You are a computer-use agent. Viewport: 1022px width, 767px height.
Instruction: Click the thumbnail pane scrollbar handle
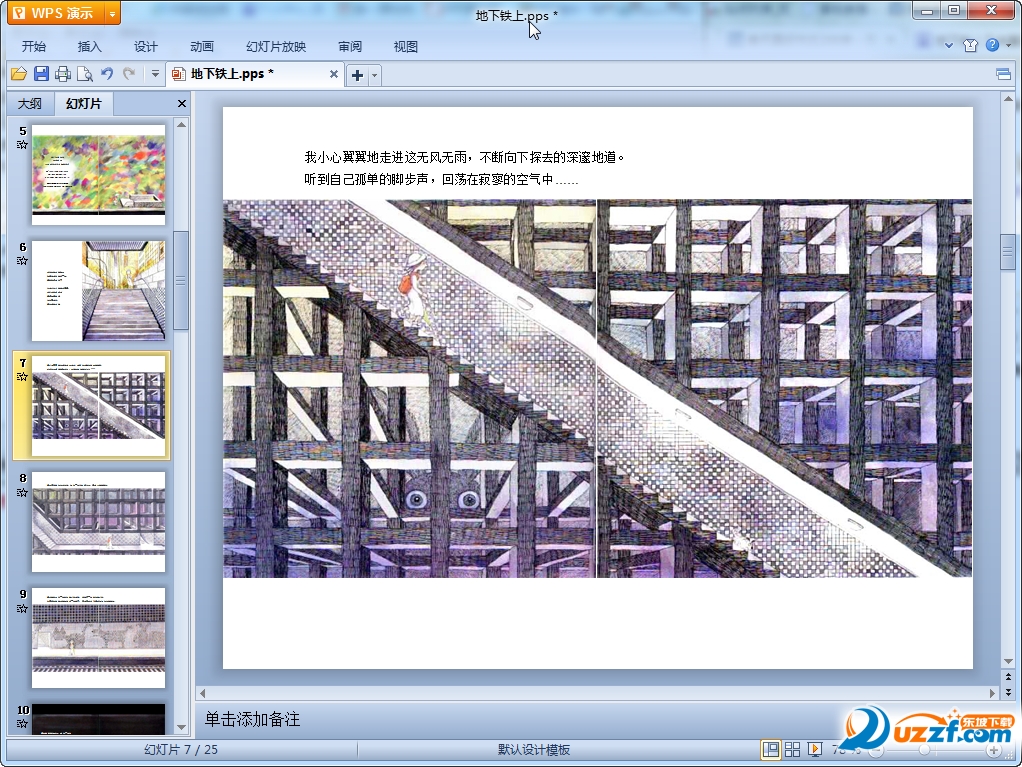pos(182,281)
